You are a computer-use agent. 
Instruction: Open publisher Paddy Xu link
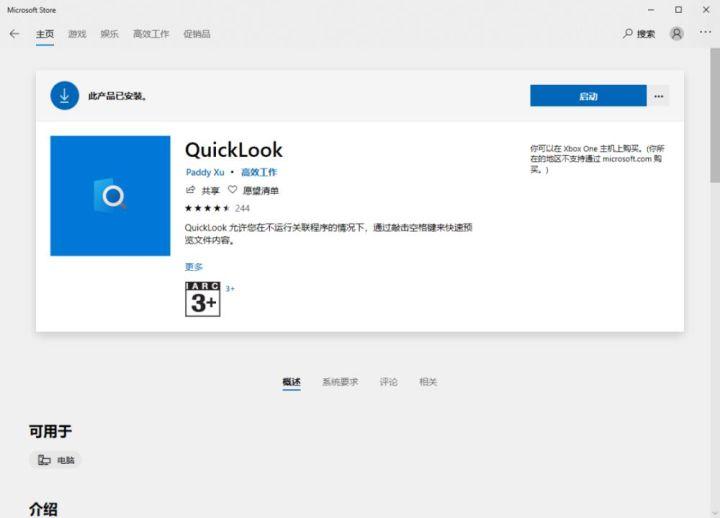205,172
